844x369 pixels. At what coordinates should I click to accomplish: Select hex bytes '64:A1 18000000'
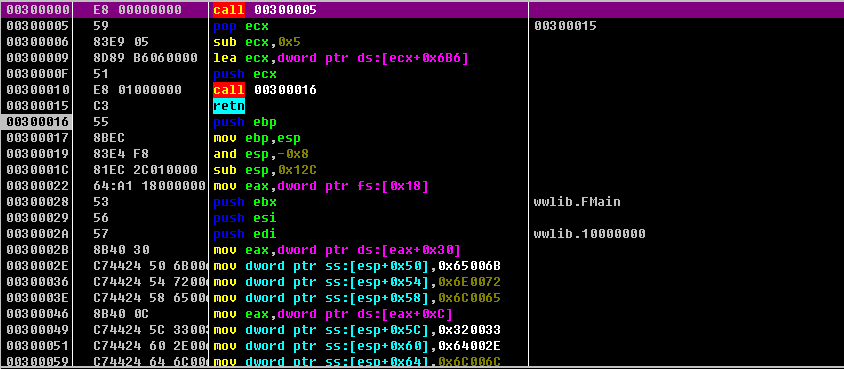[x=149, y=186]
